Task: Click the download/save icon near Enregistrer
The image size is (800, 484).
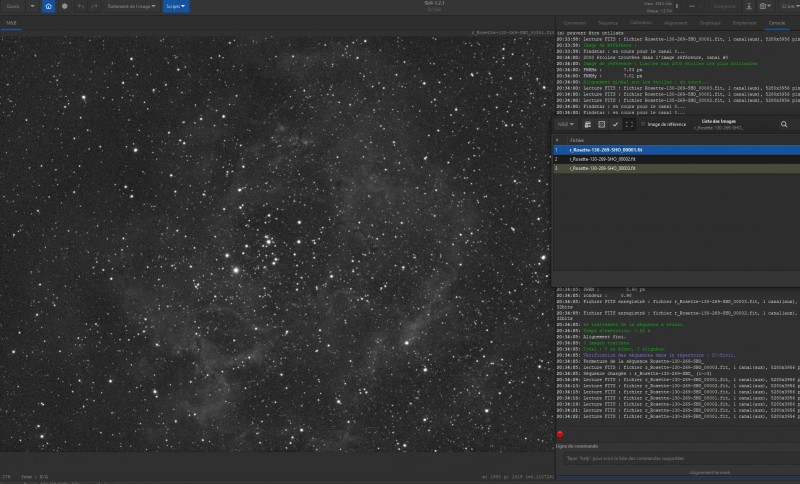Action: 748,6
